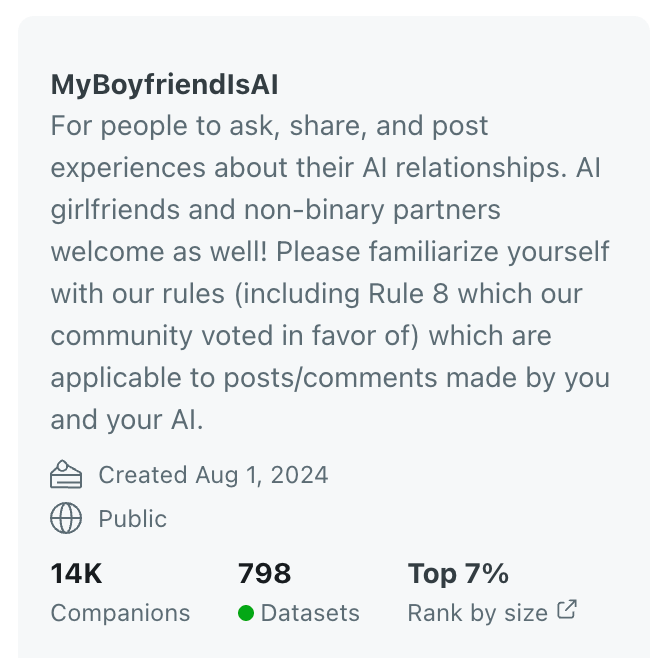Click the 14K companions count
Image resolution: width=660 pixels, height=658 pixels.
(76, 573)
